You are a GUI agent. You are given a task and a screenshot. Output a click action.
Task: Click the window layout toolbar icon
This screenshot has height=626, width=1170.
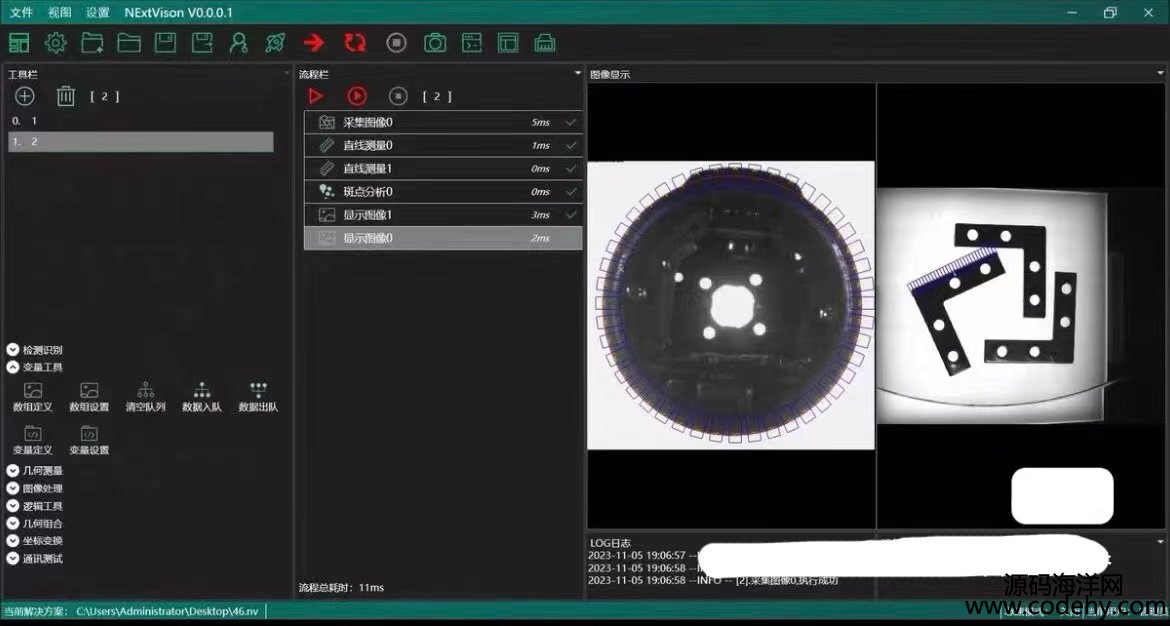(x=508, y=43)
